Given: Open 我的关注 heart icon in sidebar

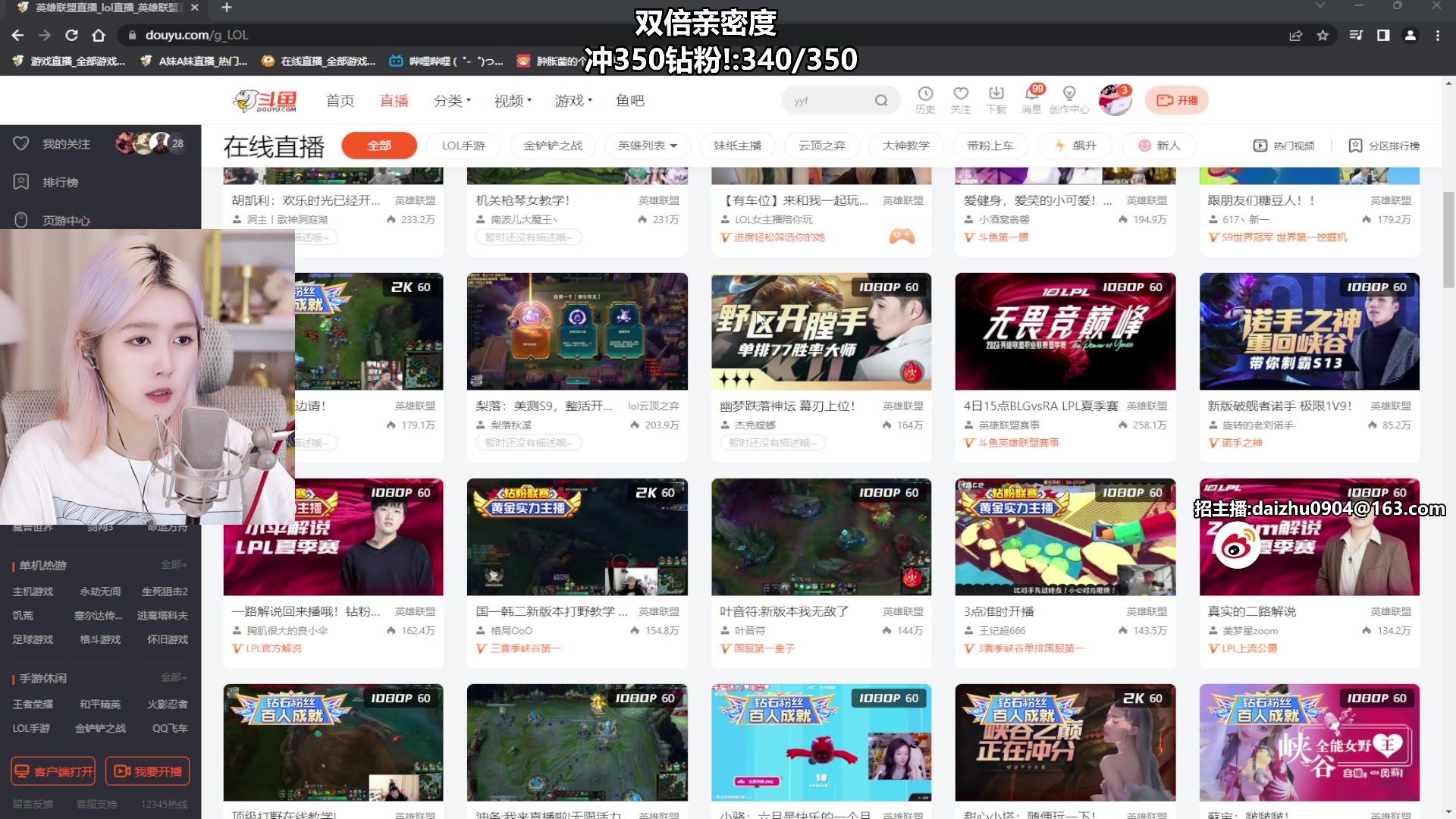Looking at the screenshot, I should click(21, 143).
